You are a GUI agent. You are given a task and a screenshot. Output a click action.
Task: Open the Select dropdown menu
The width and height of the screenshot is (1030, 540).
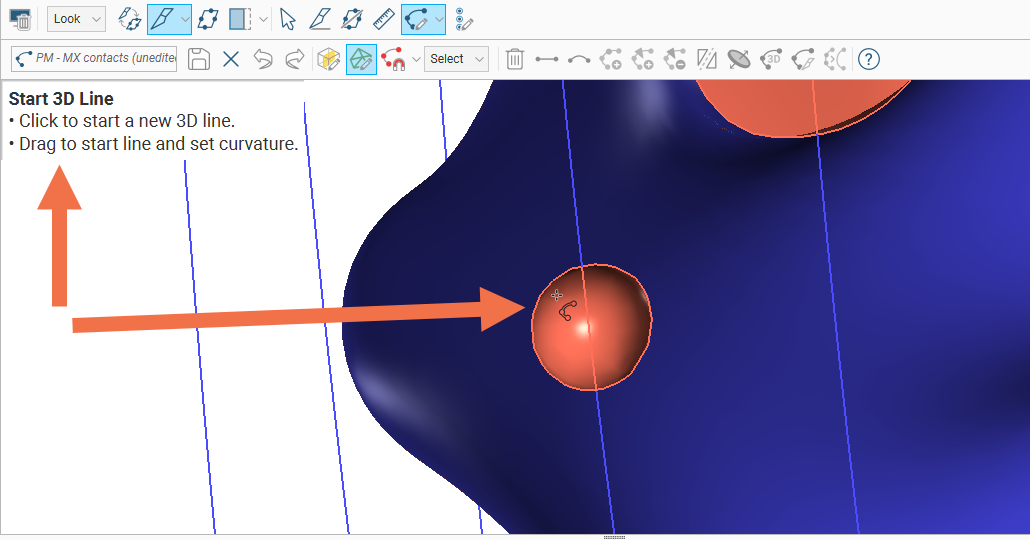coord(456,59)
